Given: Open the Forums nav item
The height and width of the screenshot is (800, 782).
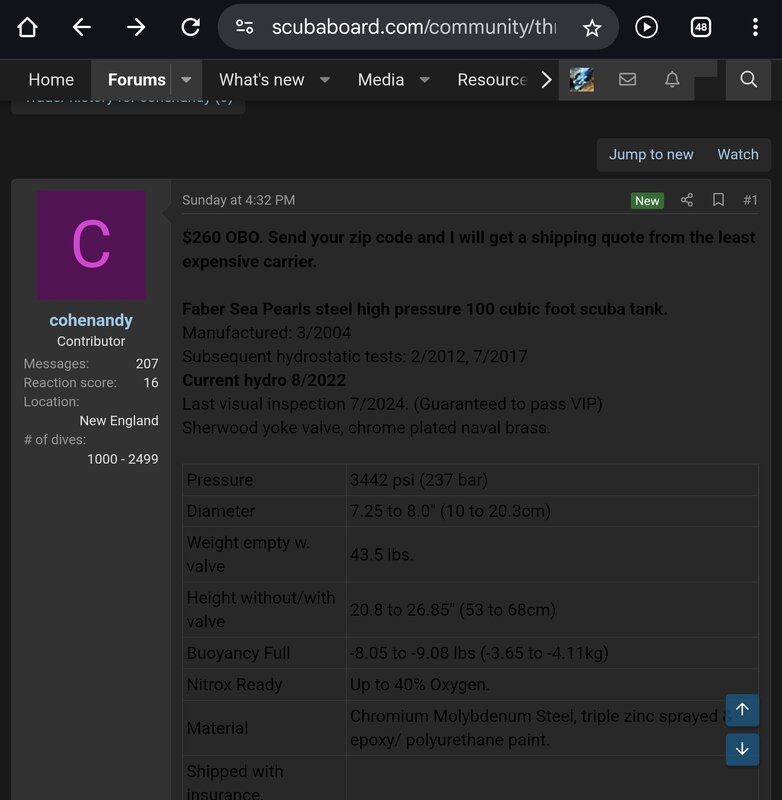Looking at the screenshot, I should click(137, 80).
